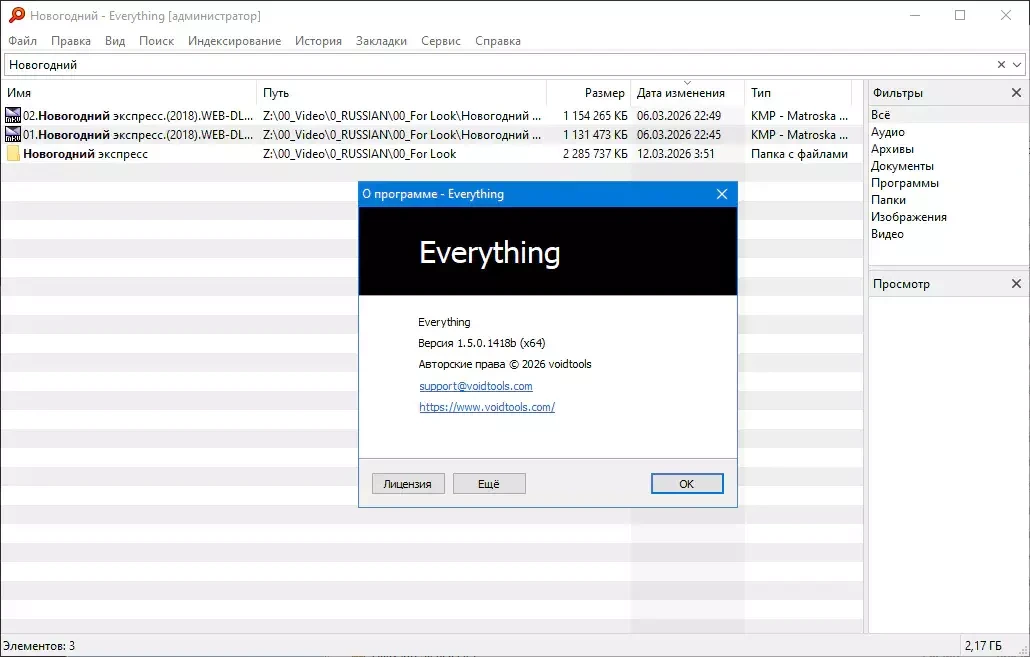Open the Файл menu
The width and height of the screenshot is (1030, 657).
[x=22, y=41]
